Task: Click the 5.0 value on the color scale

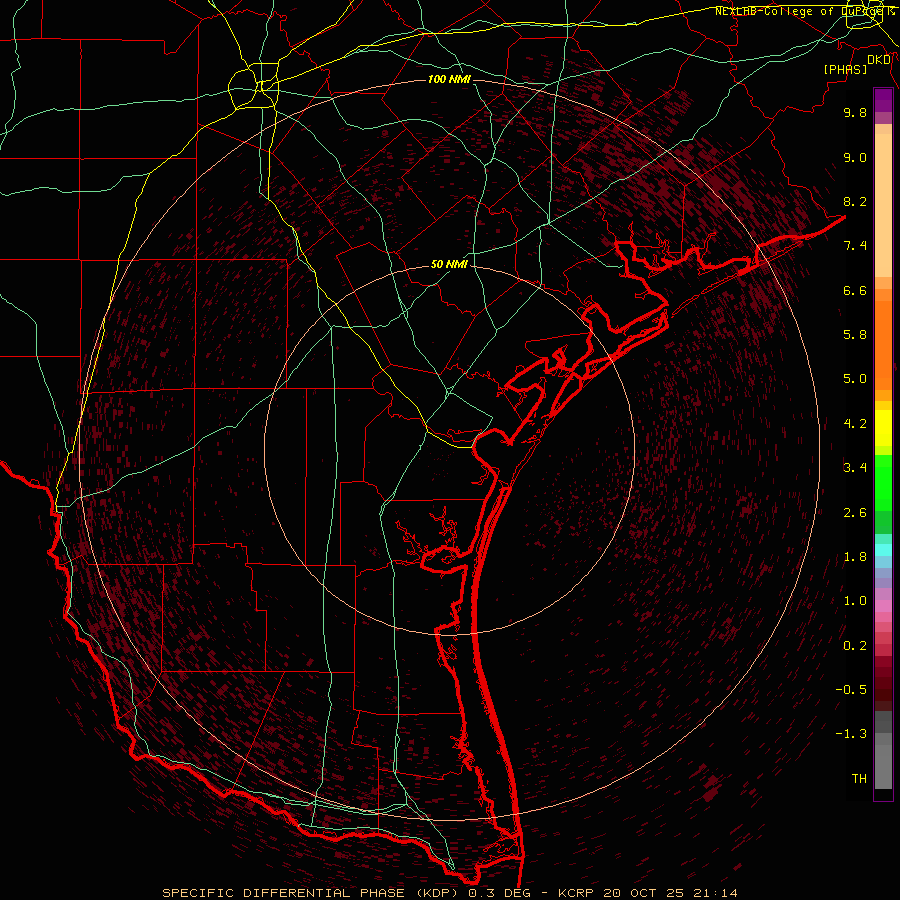Action: coord(855,379)
